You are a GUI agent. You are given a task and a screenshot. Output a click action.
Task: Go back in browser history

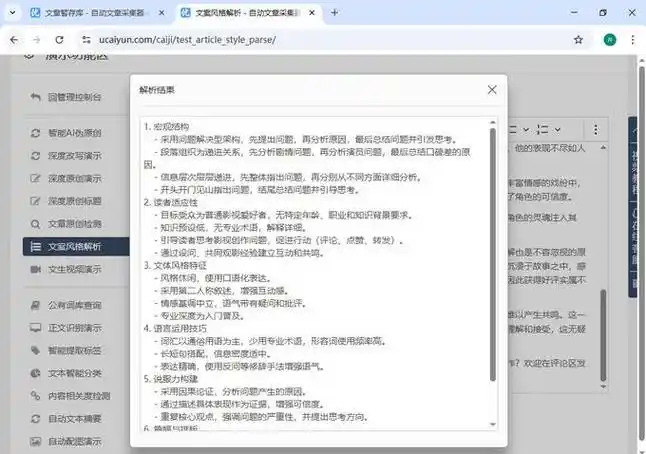[x=14, y=40]
